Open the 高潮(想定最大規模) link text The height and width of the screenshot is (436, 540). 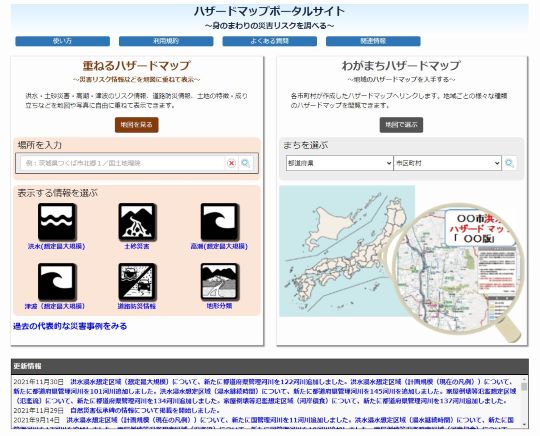(219, 246)
